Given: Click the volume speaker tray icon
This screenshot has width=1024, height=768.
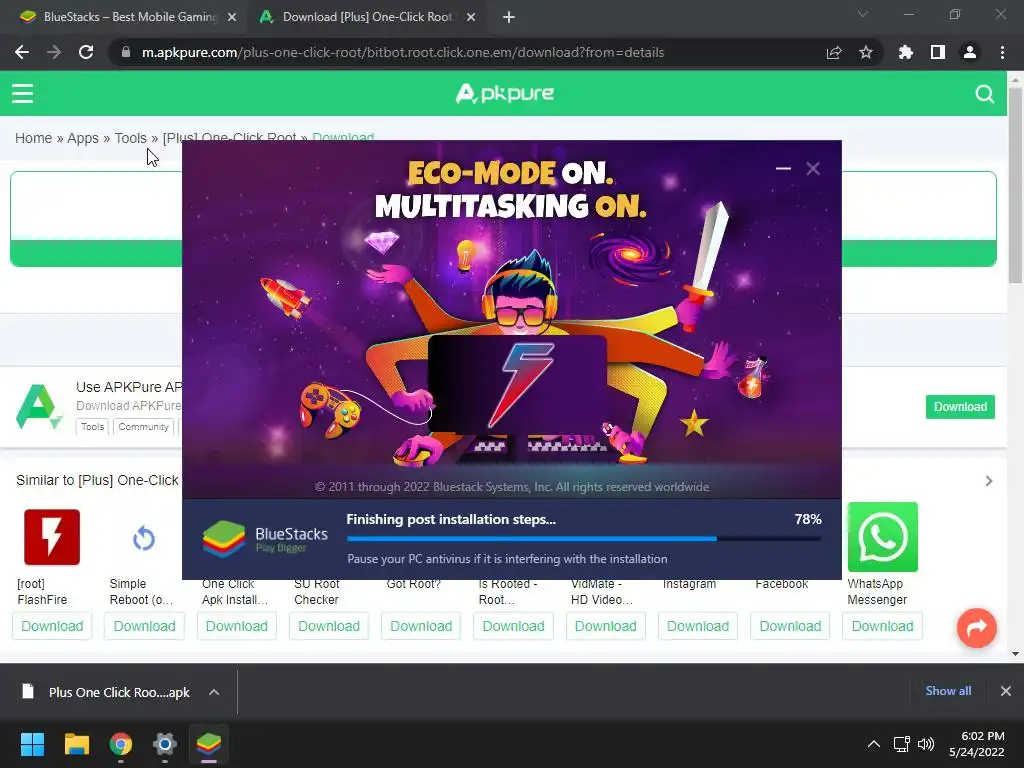Looking at the screenshot, I should [926, 744].
